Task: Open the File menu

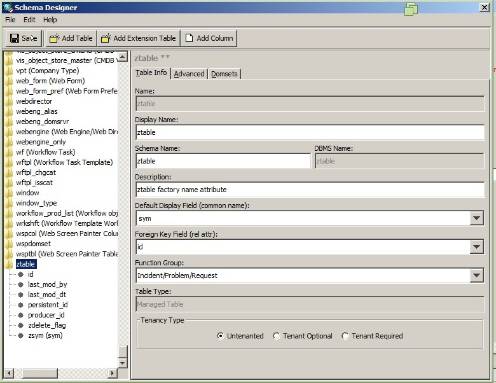Action: tap(10, 20)
